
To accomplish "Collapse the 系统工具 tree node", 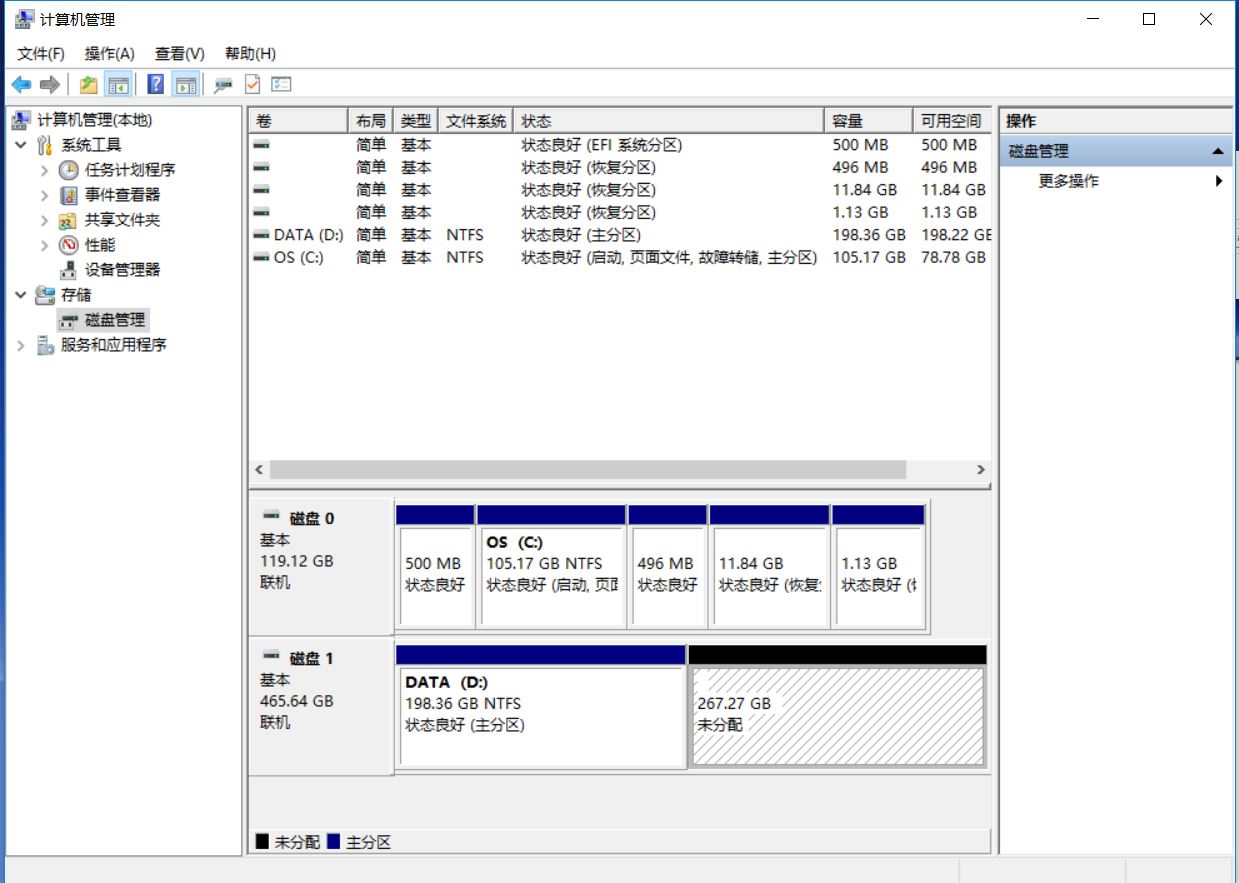I will pyautogui.click(x=21, y=145).
